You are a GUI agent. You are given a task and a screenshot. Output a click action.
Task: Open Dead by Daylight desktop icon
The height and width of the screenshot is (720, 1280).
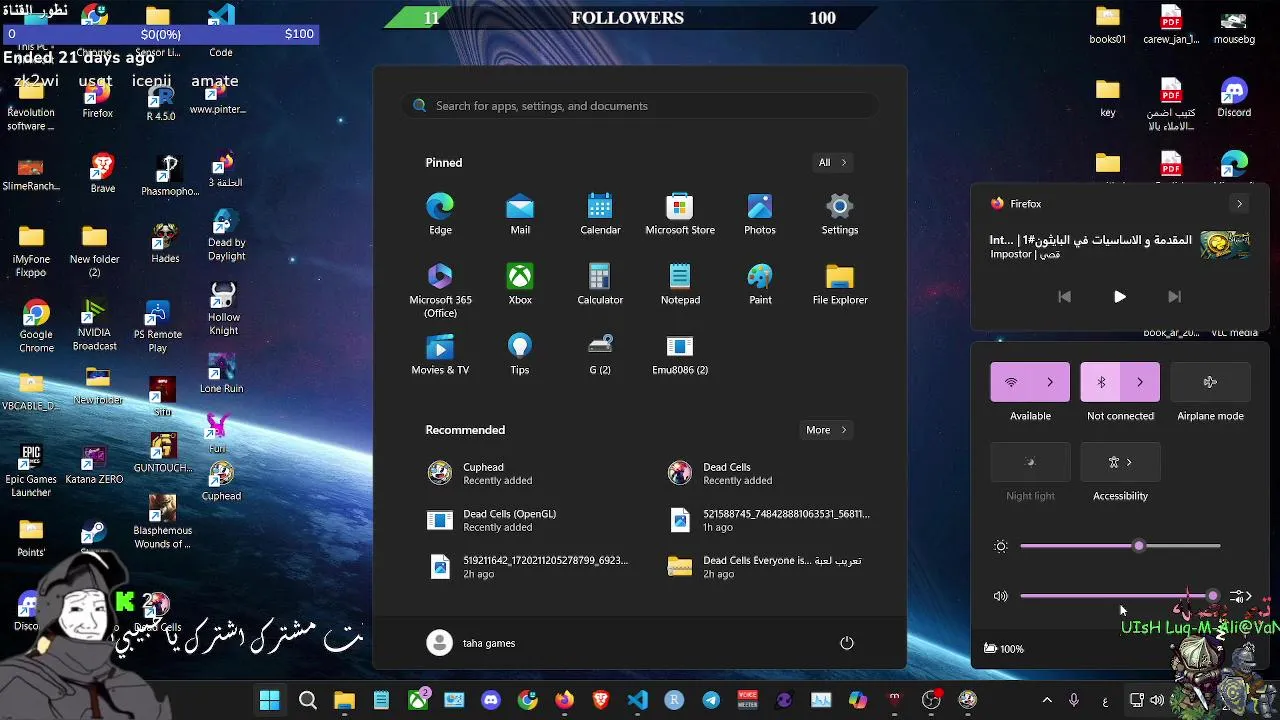tap(226, 235)
